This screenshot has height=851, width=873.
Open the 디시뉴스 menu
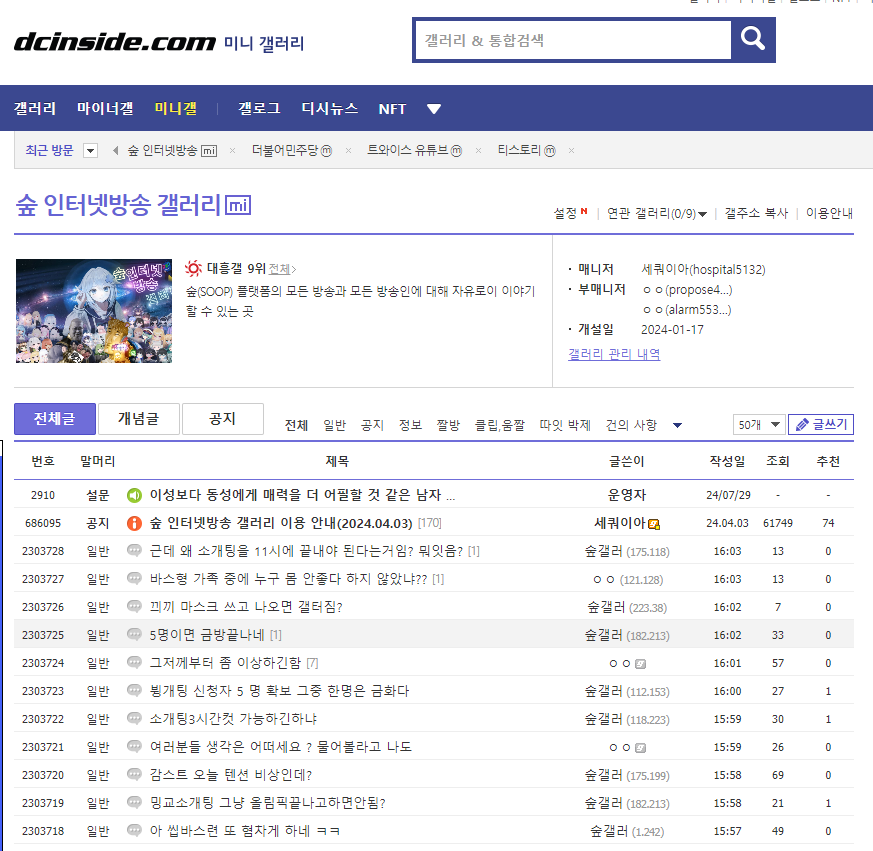coord(329,108)
